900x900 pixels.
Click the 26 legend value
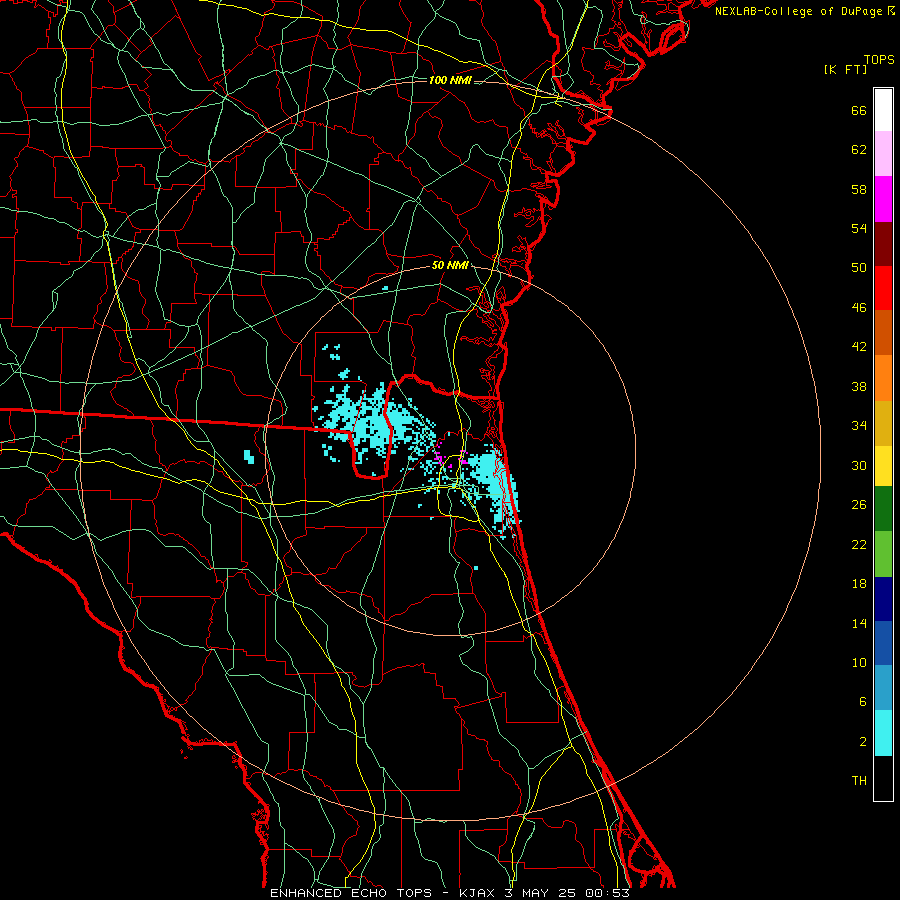click(x=859, y=505)
